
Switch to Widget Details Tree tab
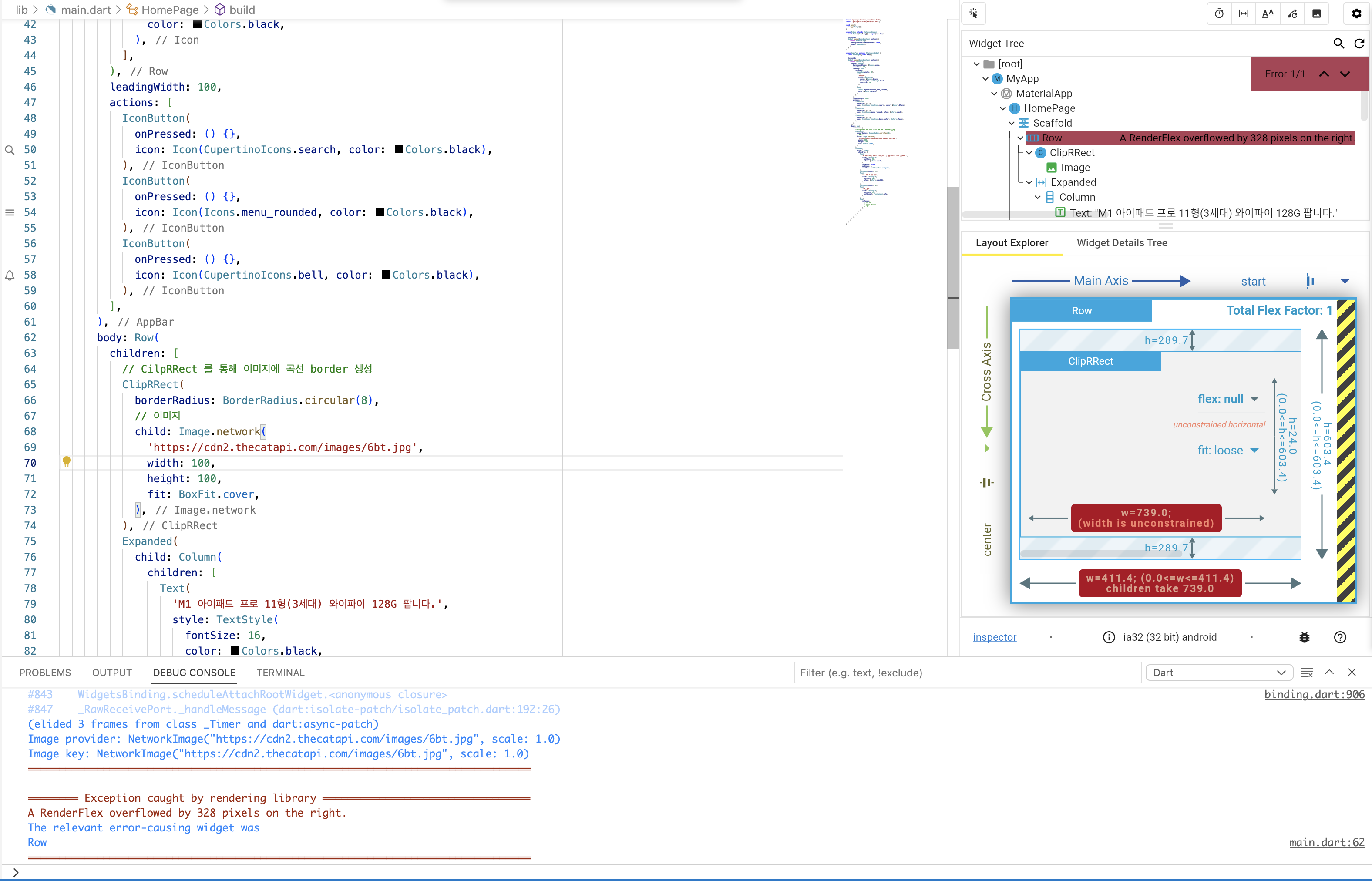click(x=1122, y=243)
